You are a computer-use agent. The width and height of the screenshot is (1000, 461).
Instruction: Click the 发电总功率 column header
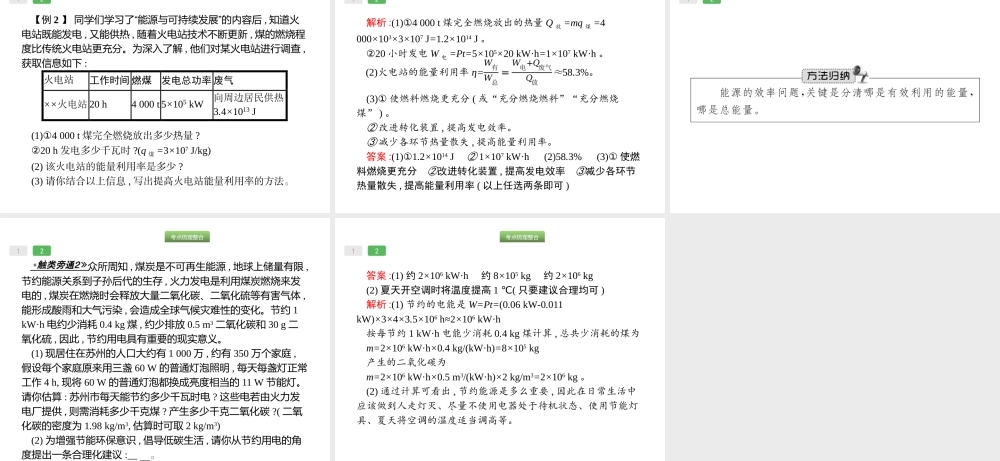(186, 80)
